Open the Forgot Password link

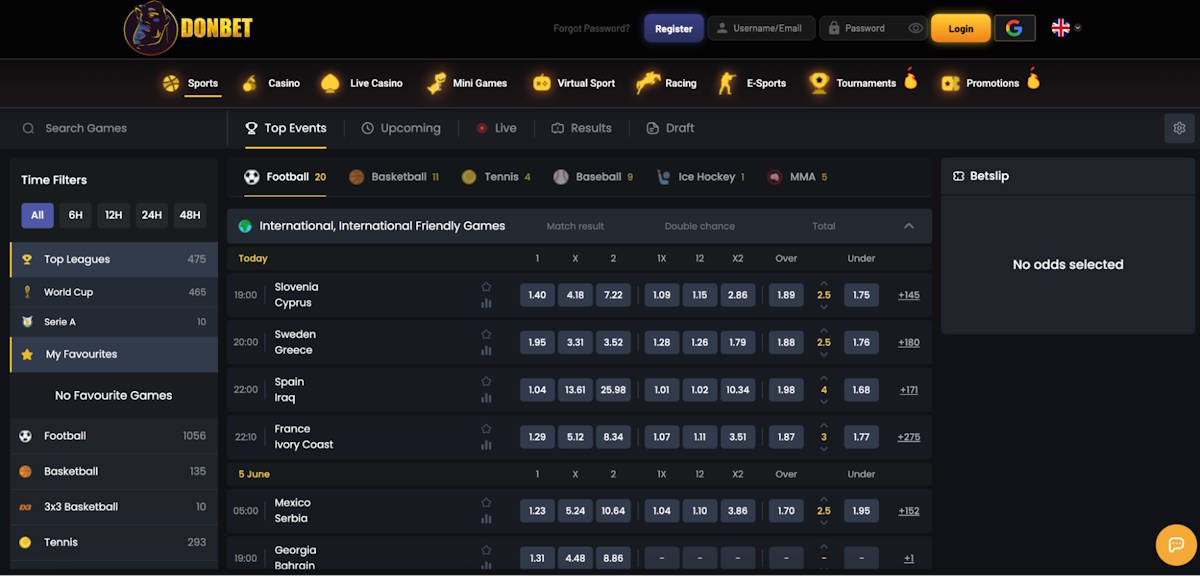(x=592, y=28)
